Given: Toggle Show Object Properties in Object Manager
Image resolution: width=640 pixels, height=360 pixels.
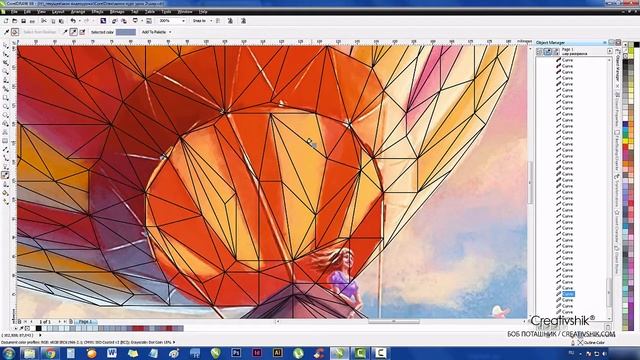Looking at the screenshot, I should (x=539, y=51).
